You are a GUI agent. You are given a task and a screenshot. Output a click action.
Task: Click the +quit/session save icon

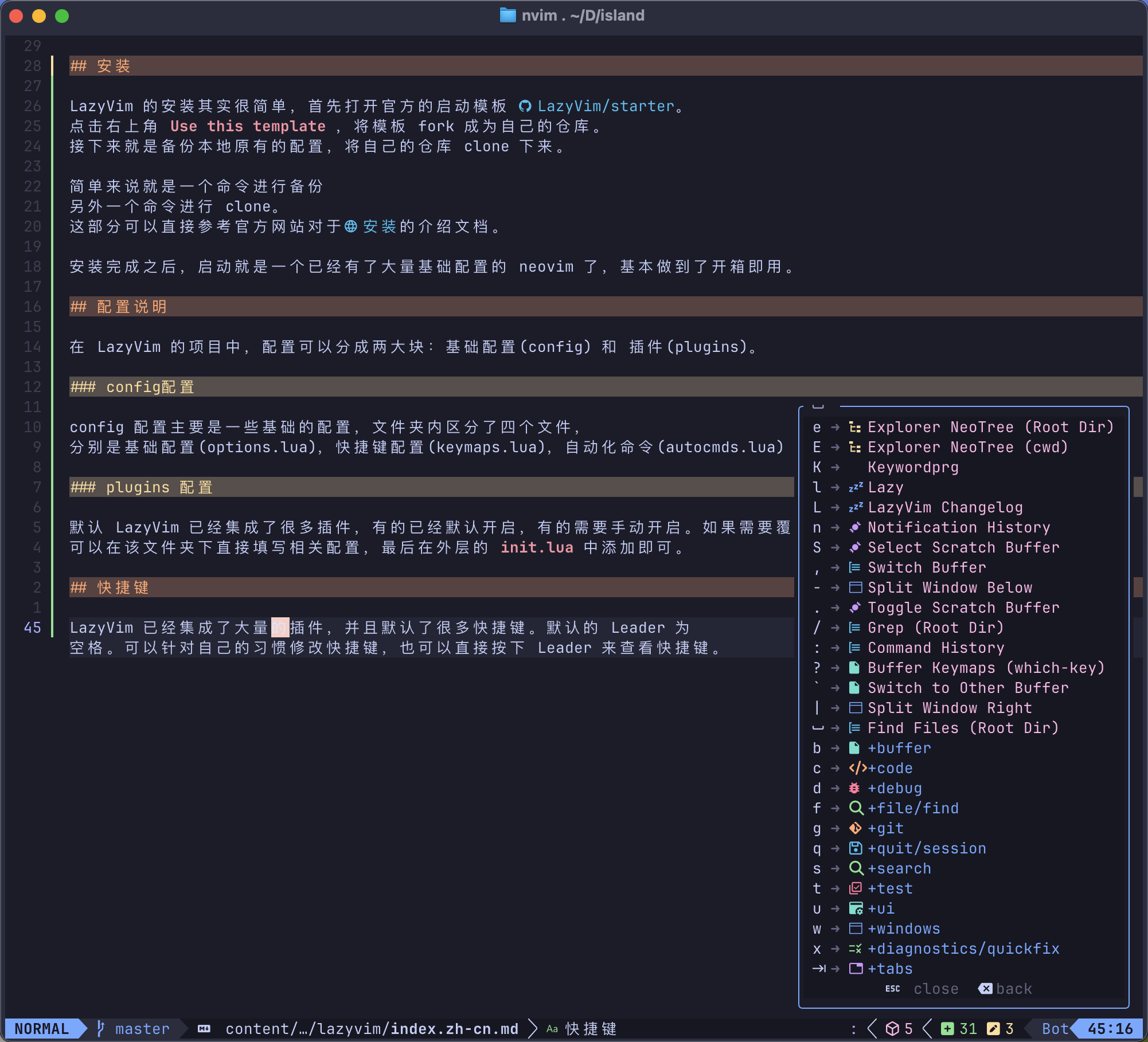pos(856,848)
